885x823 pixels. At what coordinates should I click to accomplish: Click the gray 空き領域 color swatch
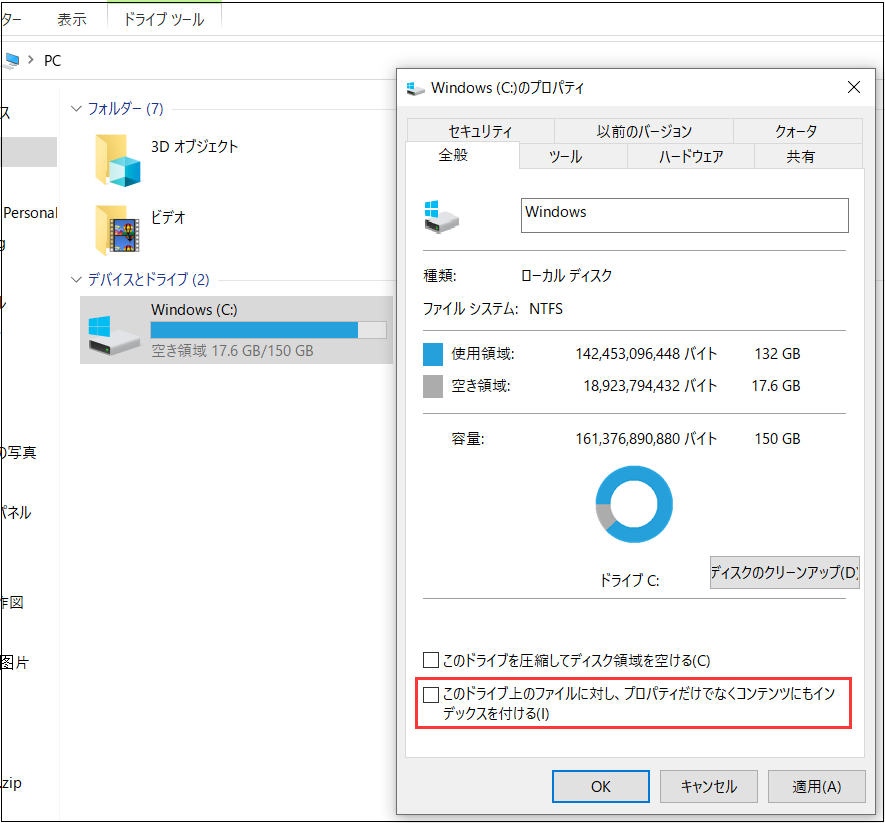pyautogui.click(x=433, y=387)
